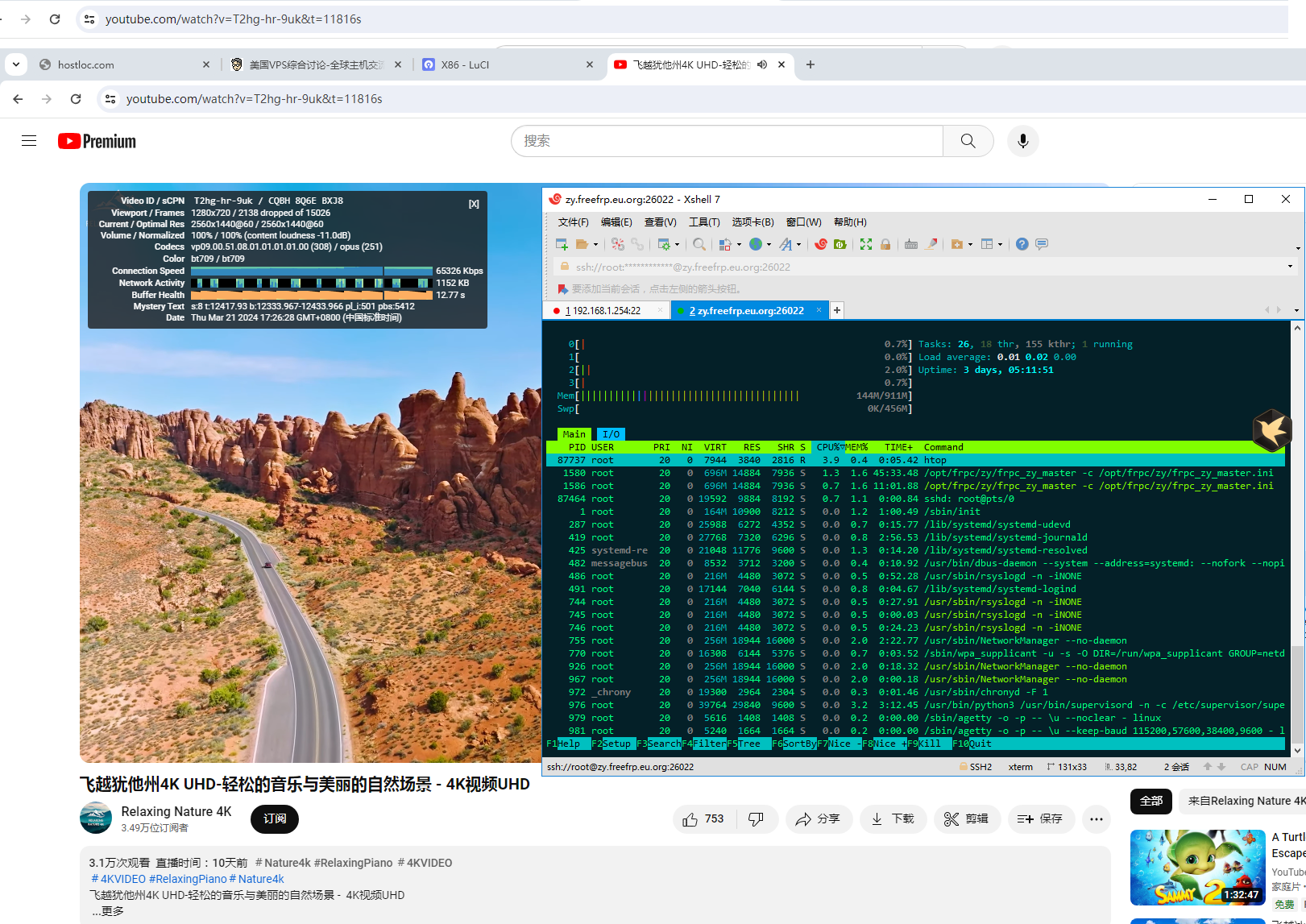
Task: Click the font 'A' icon in Xshell toolbar
Action: [x=786, y=244]
